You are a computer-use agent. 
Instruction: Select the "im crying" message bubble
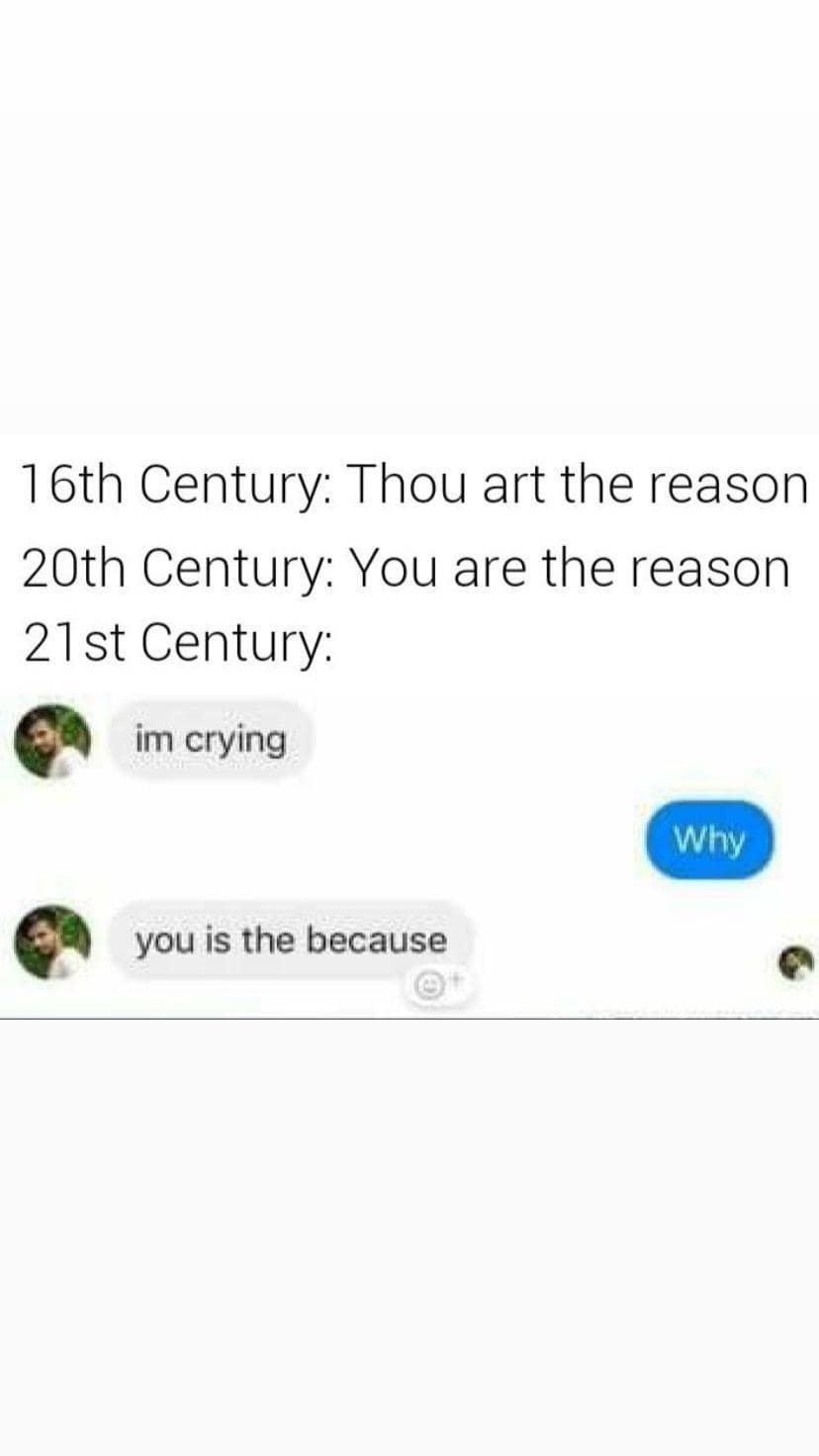[211, 739]
